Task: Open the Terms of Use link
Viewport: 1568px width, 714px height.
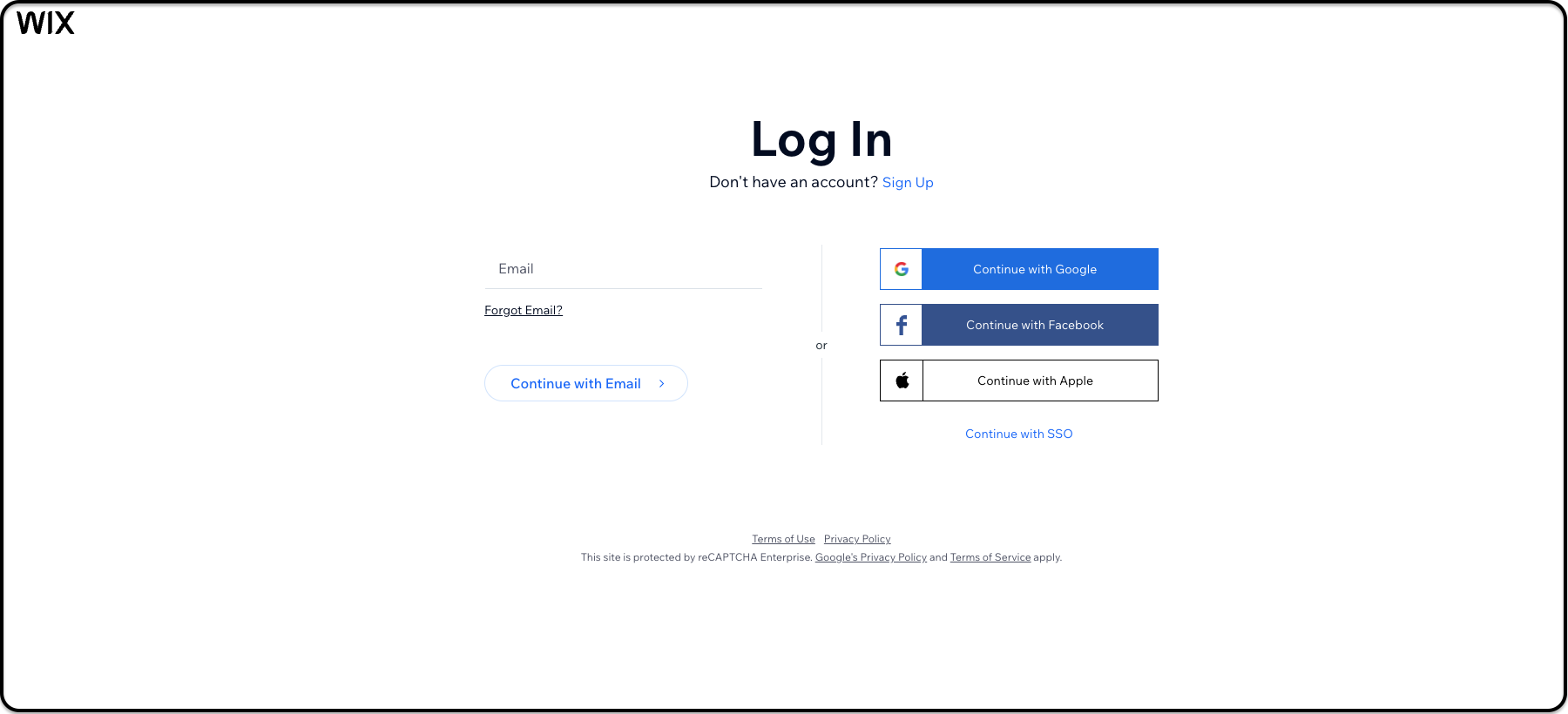Action: [783, 539]
